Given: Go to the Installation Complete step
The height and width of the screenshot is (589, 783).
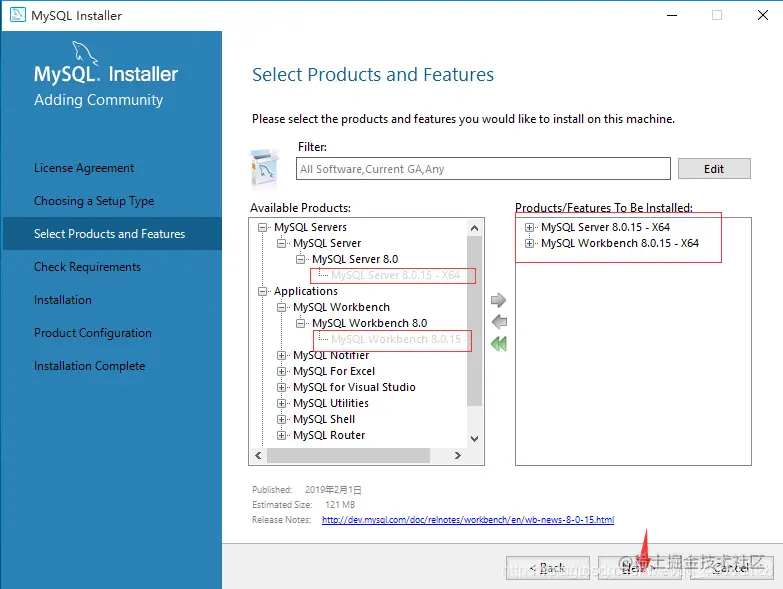Looking at the screenshot, I should tap(89, 366).
